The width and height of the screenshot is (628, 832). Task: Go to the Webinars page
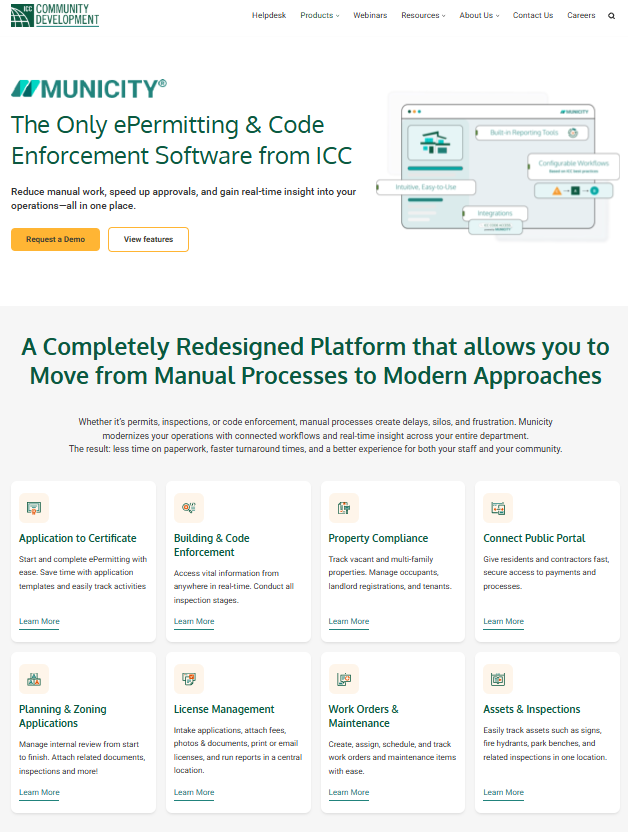click(370, 15)
